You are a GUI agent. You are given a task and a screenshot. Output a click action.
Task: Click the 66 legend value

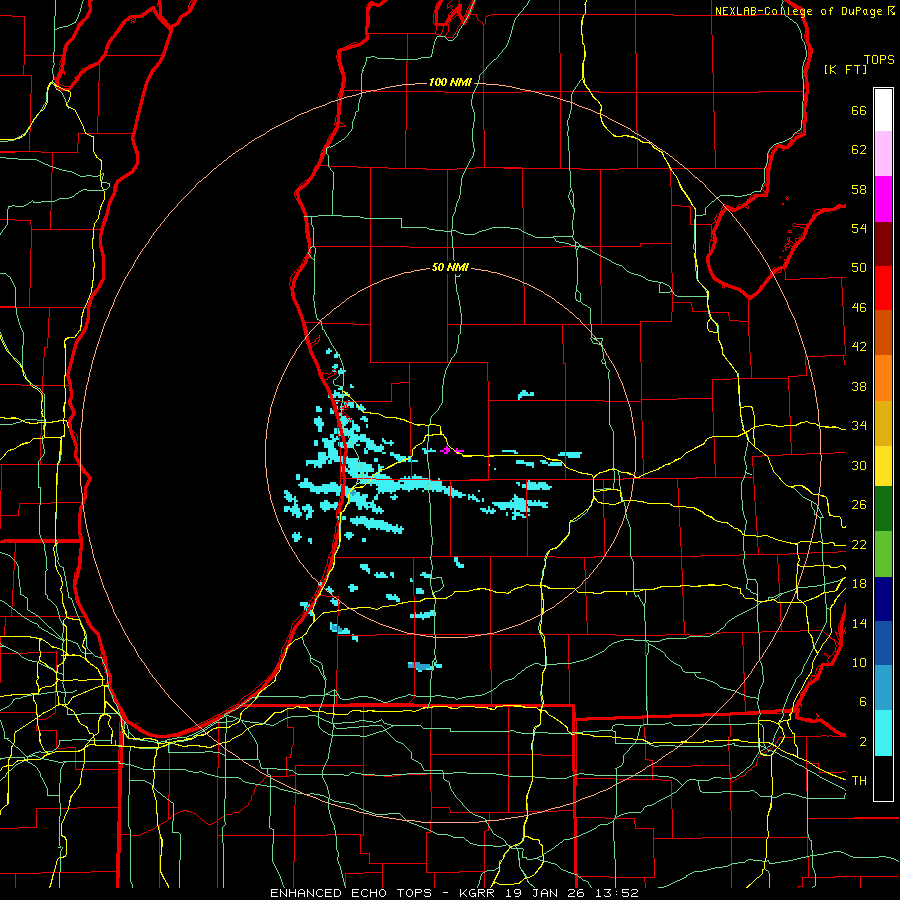[x=859, y=111]
